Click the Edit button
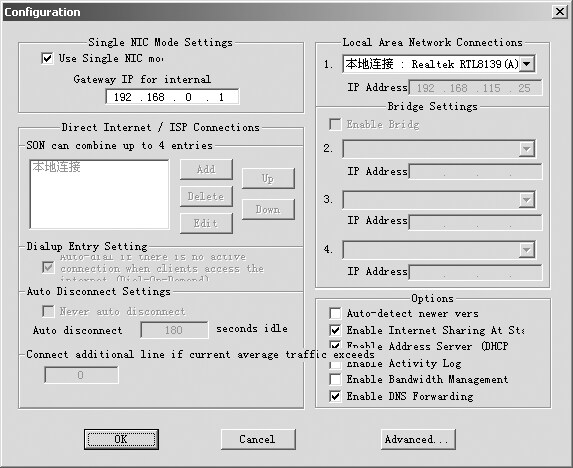Image resolution: width=573 pixels, height=468 pixels. point(206,223)
